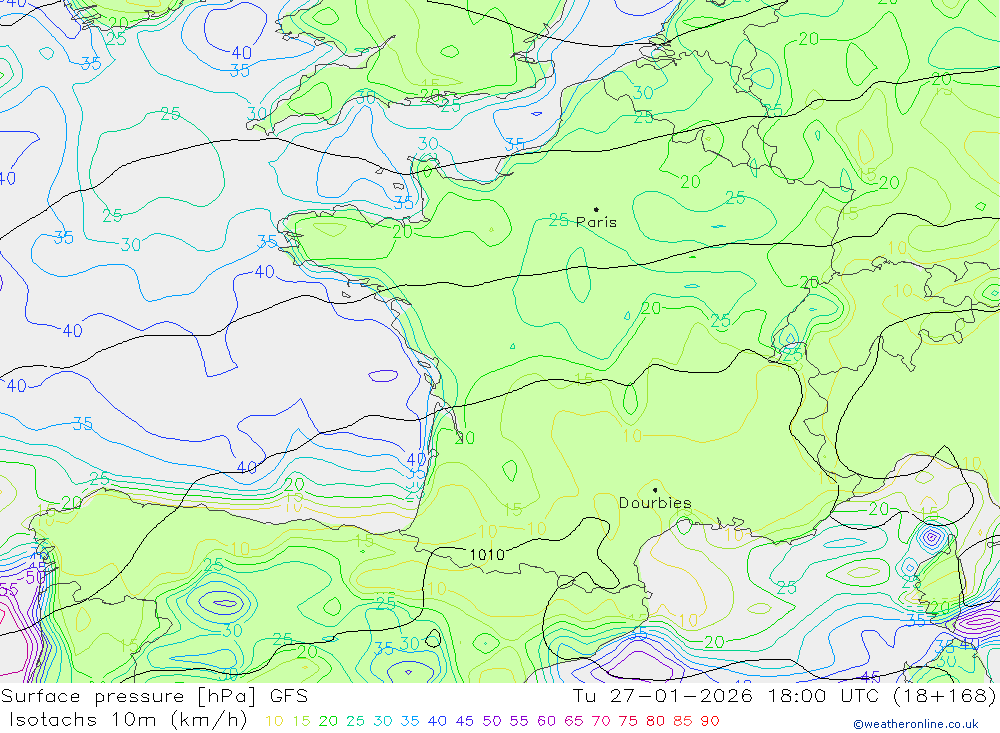This screenshot has height=733, width=1000.
Task: Open the weatheronline.co.uk copyright link
Action: point(916,724)
